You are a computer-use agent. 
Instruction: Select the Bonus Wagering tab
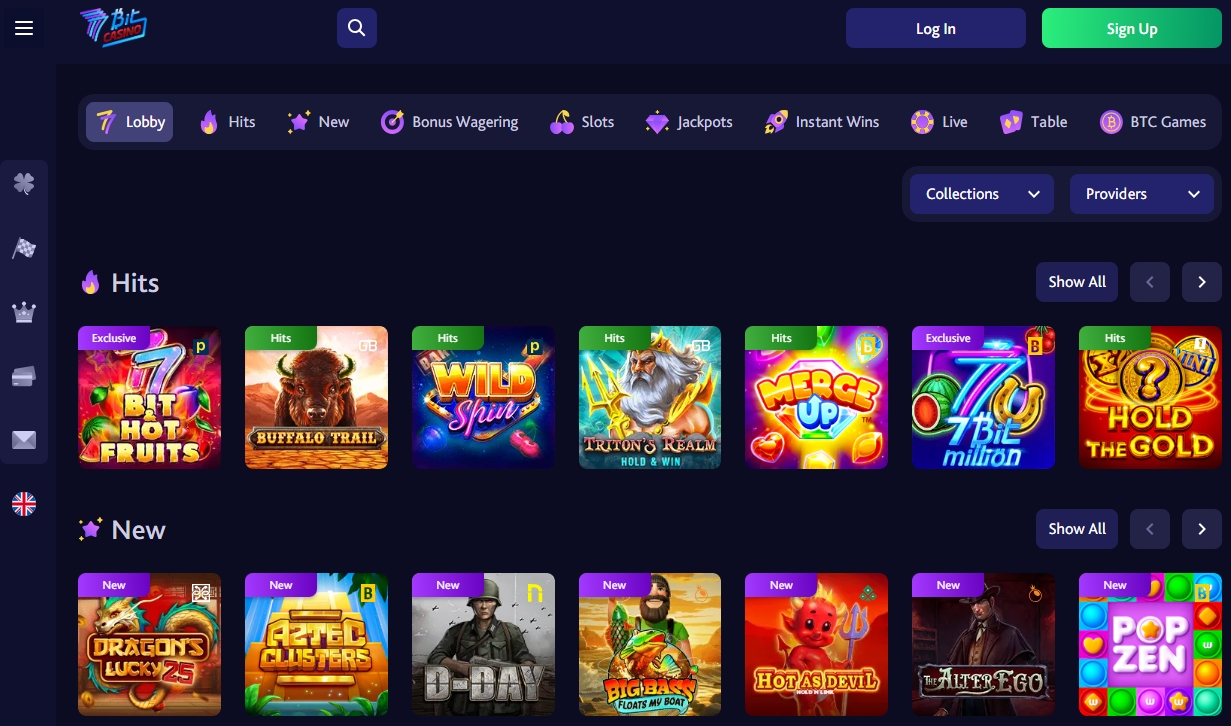[x=450, y=122]
